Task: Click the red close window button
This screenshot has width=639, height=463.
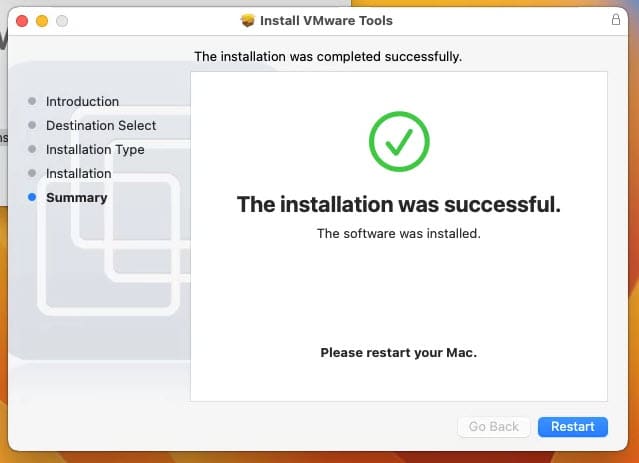Action: (22, 21)
